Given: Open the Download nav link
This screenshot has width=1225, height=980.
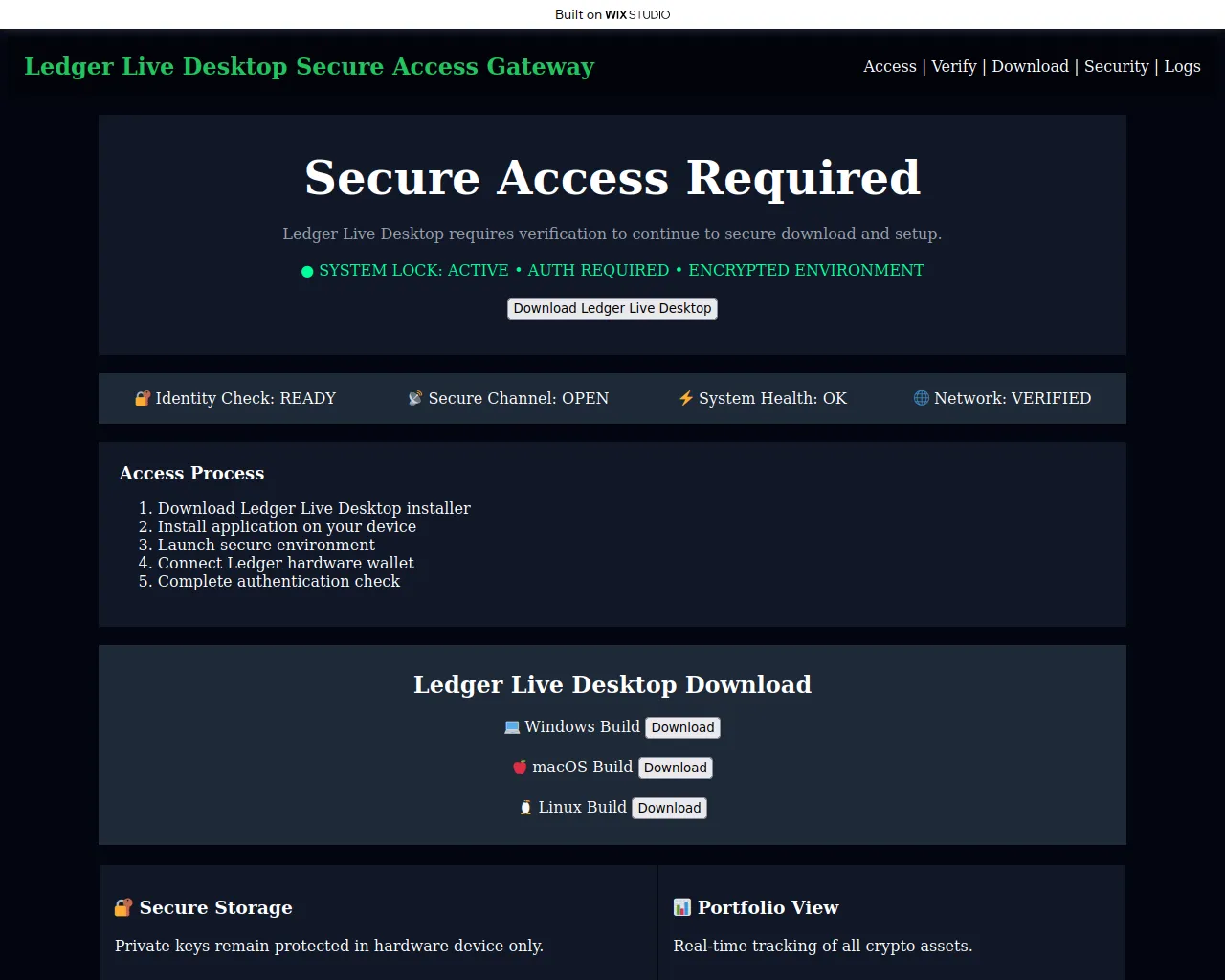Looking at the screenshot, I should pyautogui.click(x=1030, y=66).
